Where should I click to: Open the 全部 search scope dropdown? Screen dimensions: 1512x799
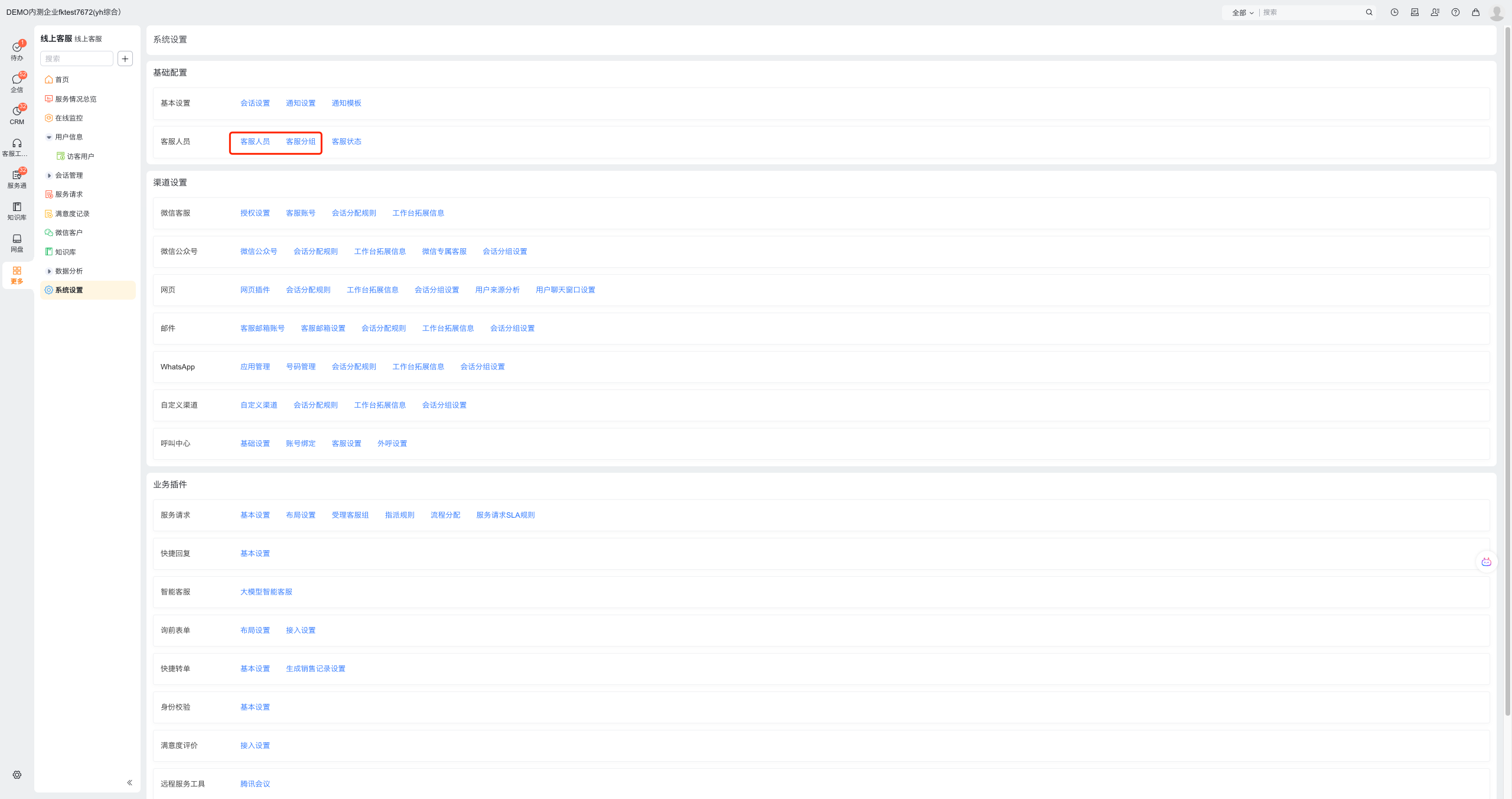1243,12
